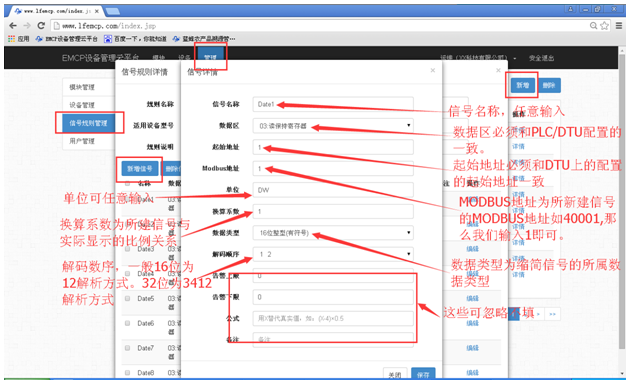Click 编辑 link for Date7 row
The image size is (630, 382).
472,348
